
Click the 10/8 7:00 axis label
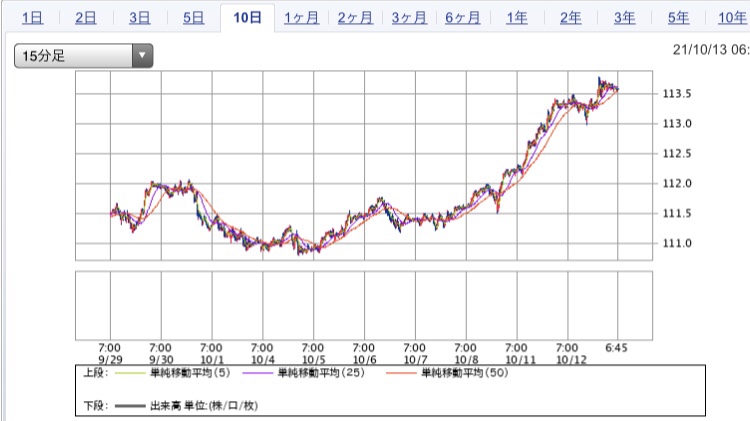pyautogui.click(x=466, y=354)
